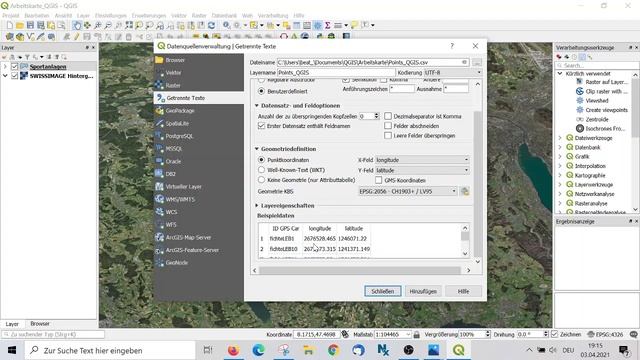
Task: Enable Leere Felder überspringen checkbox
Action: [388, 136]
